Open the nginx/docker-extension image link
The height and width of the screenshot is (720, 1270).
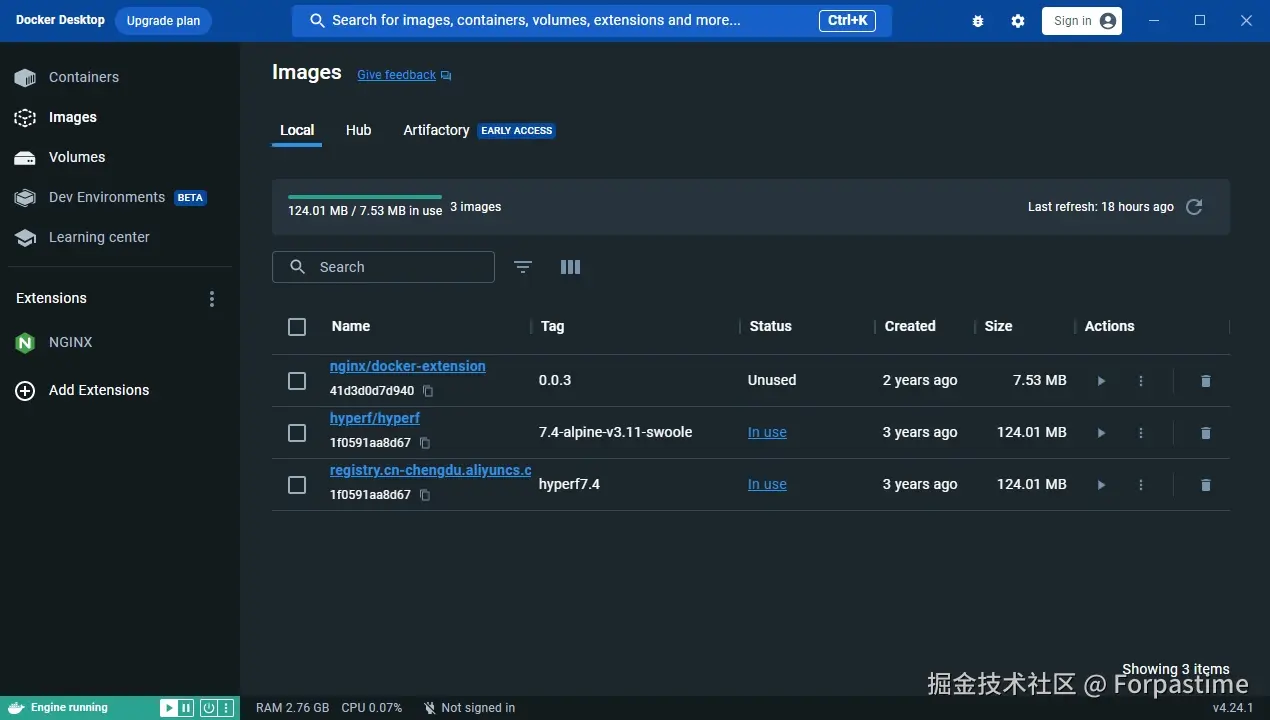408,366
